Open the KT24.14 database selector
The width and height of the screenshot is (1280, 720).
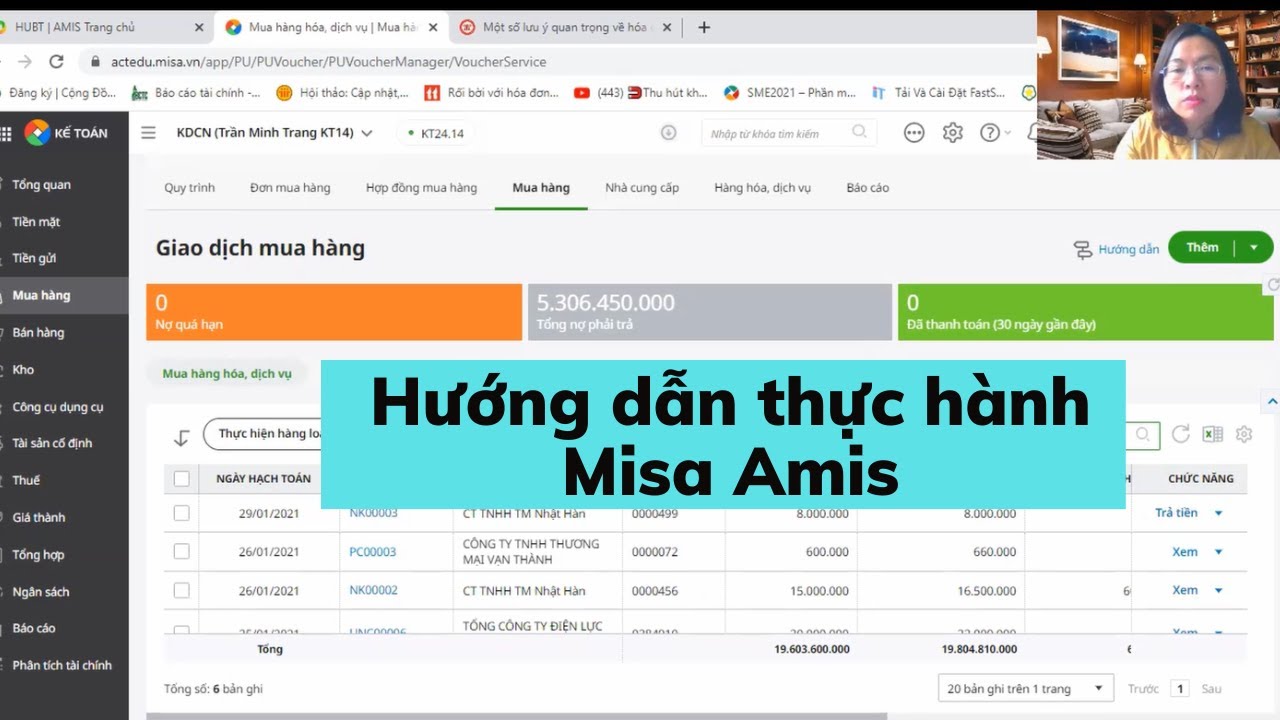pos(436,133)
